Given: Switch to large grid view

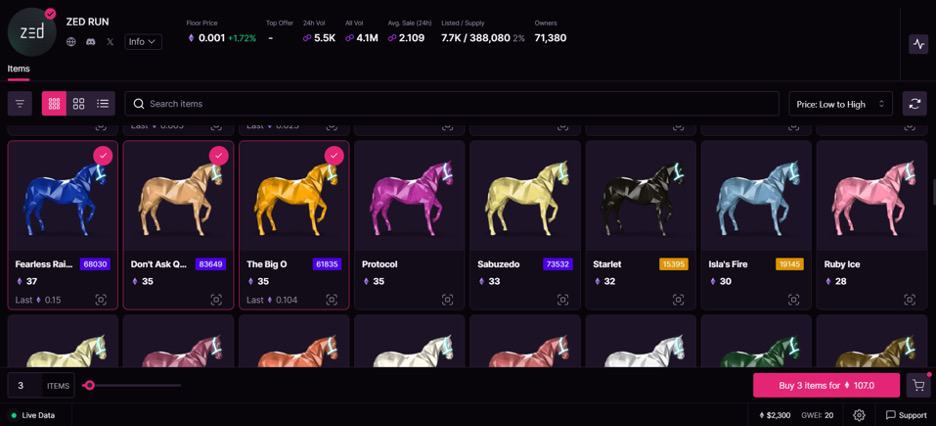Looking at the screenshot, I should coord(79,104).
